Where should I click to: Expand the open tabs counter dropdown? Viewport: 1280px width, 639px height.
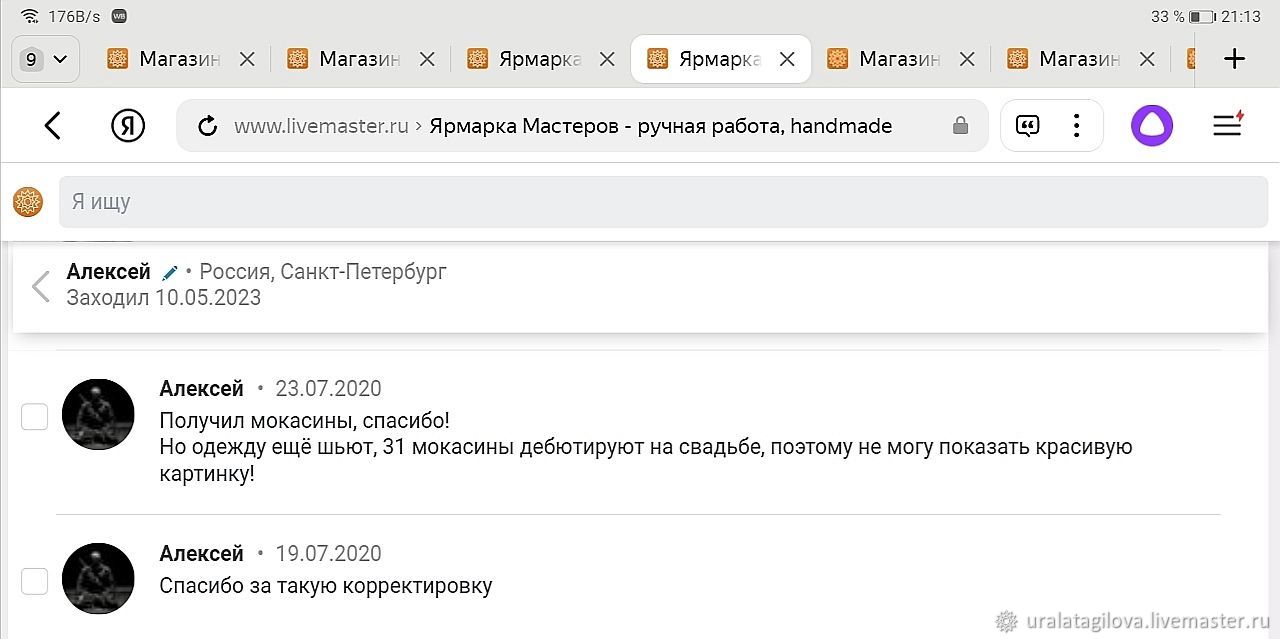point(45,59)
